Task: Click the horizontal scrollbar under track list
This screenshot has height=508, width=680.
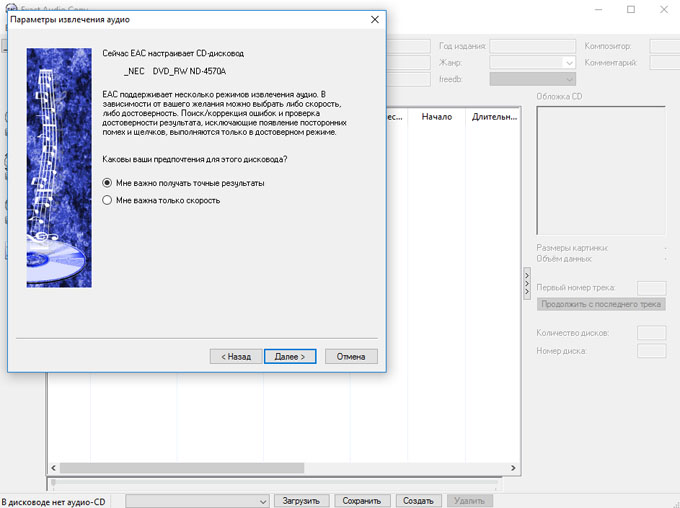Action: pos(280,467)
